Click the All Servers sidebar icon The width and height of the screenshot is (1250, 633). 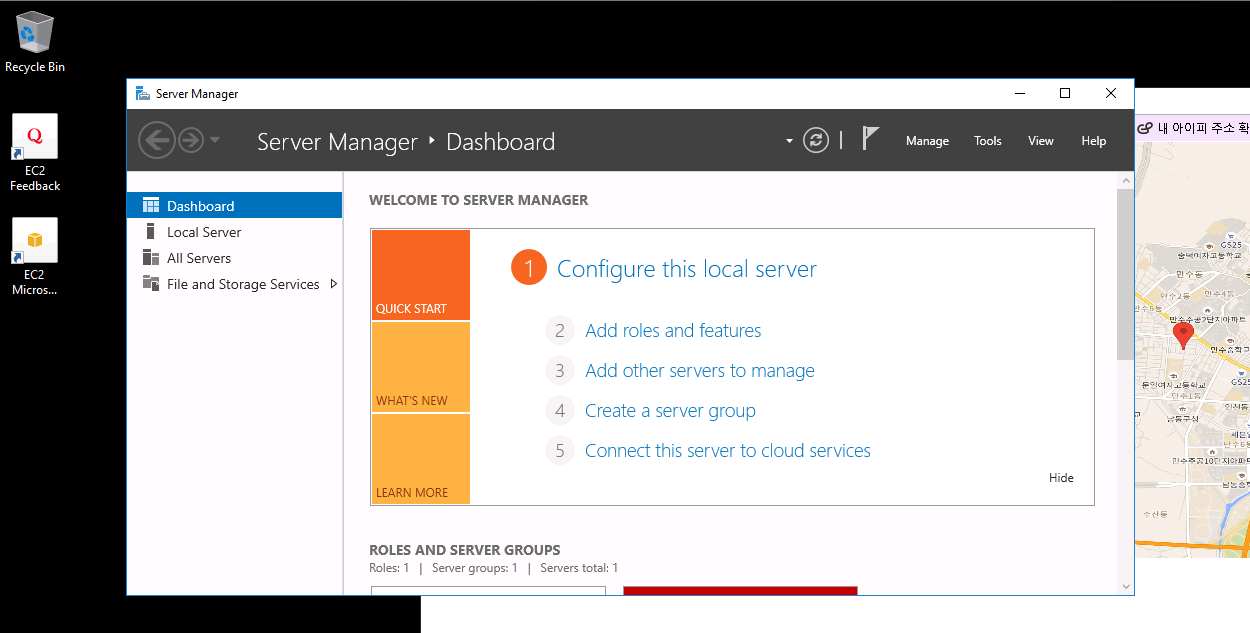[x=151, y=258]
